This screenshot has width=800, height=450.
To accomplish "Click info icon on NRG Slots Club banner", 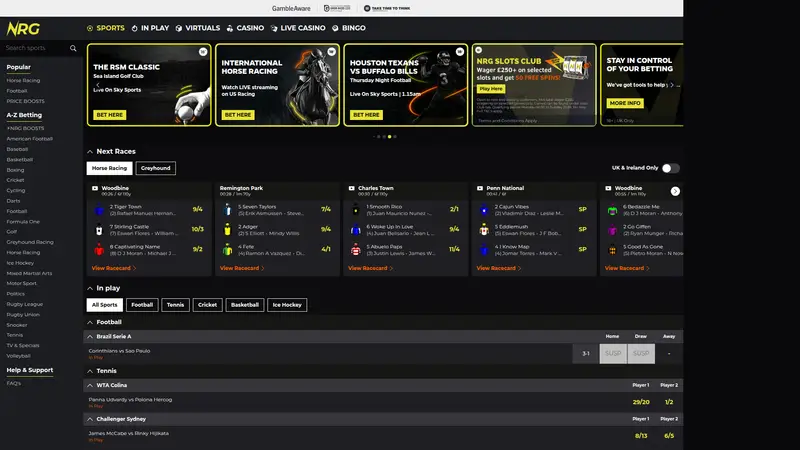I will click(479, 50).
